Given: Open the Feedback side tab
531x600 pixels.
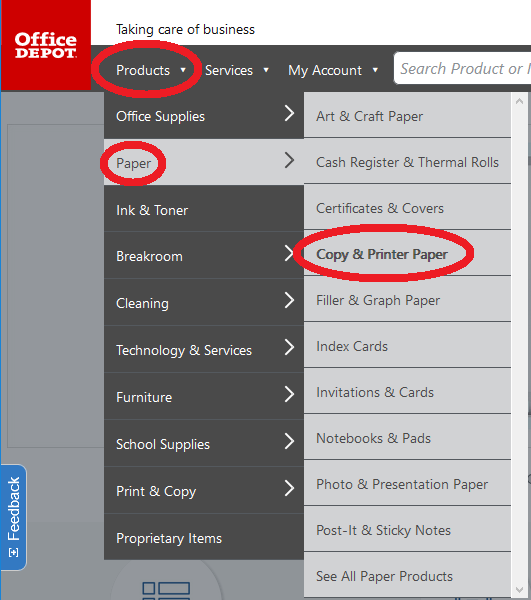Looking at the screenshot, I should [13, 517].
